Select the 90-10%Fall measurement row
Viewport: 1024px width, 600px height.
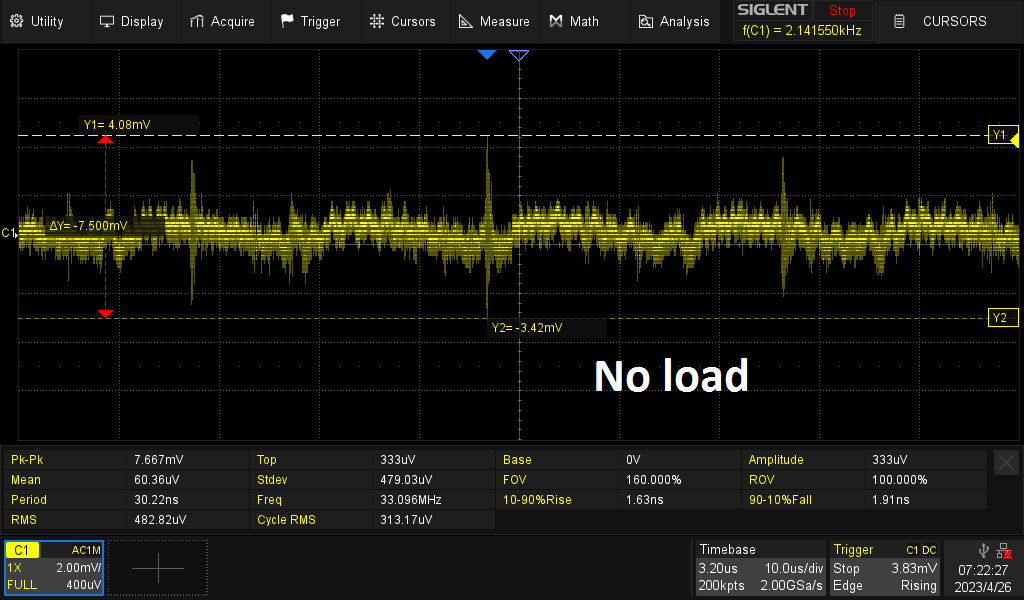[864, 500]
